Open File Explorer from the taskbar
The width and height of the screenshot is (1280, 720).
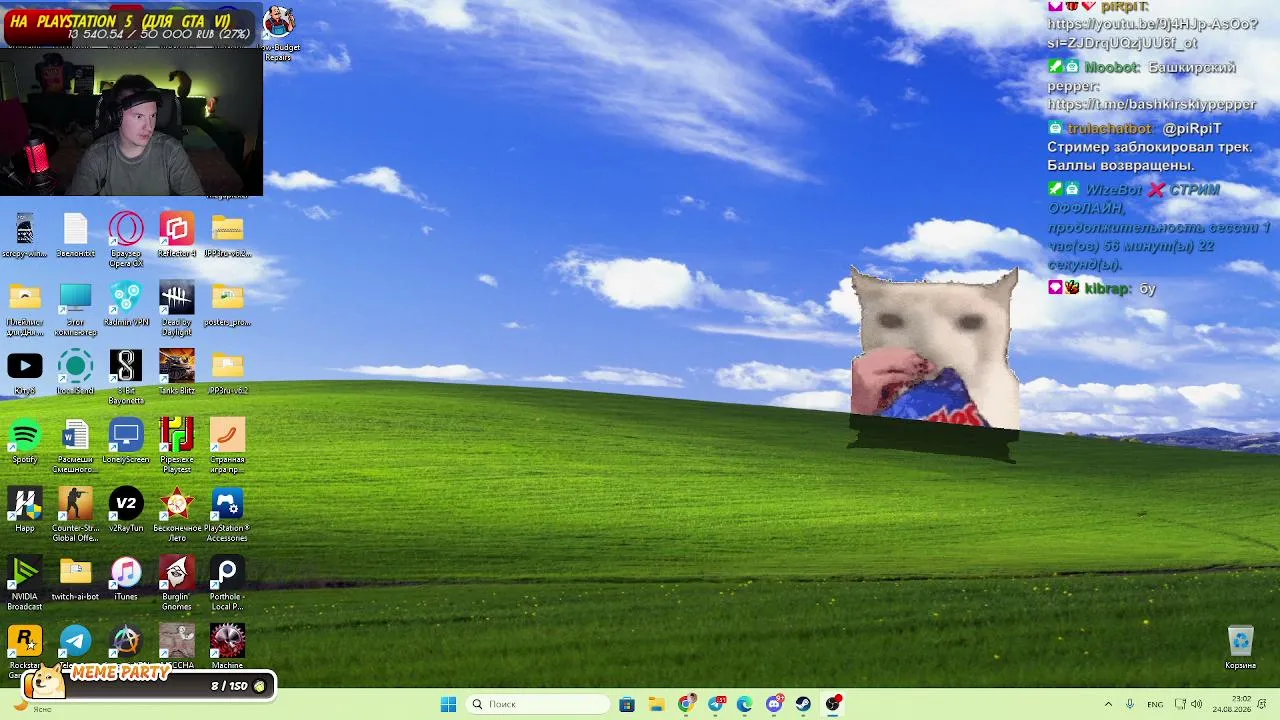click(x=656, y=704)
